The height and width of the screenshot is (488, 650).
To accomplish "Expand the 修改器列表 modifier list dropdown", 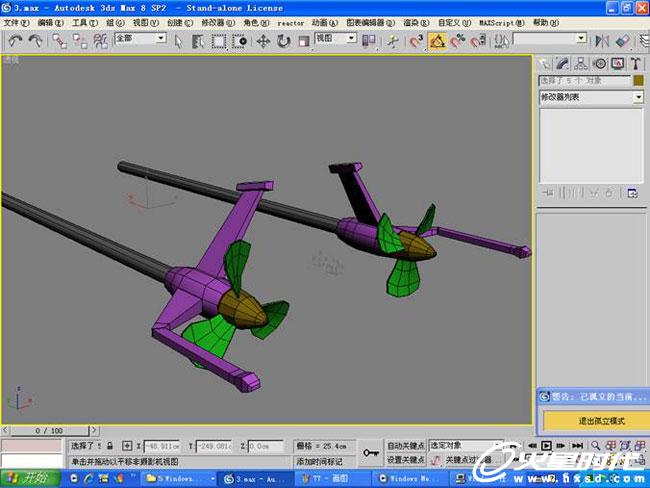I will click(x=591, y=97).
